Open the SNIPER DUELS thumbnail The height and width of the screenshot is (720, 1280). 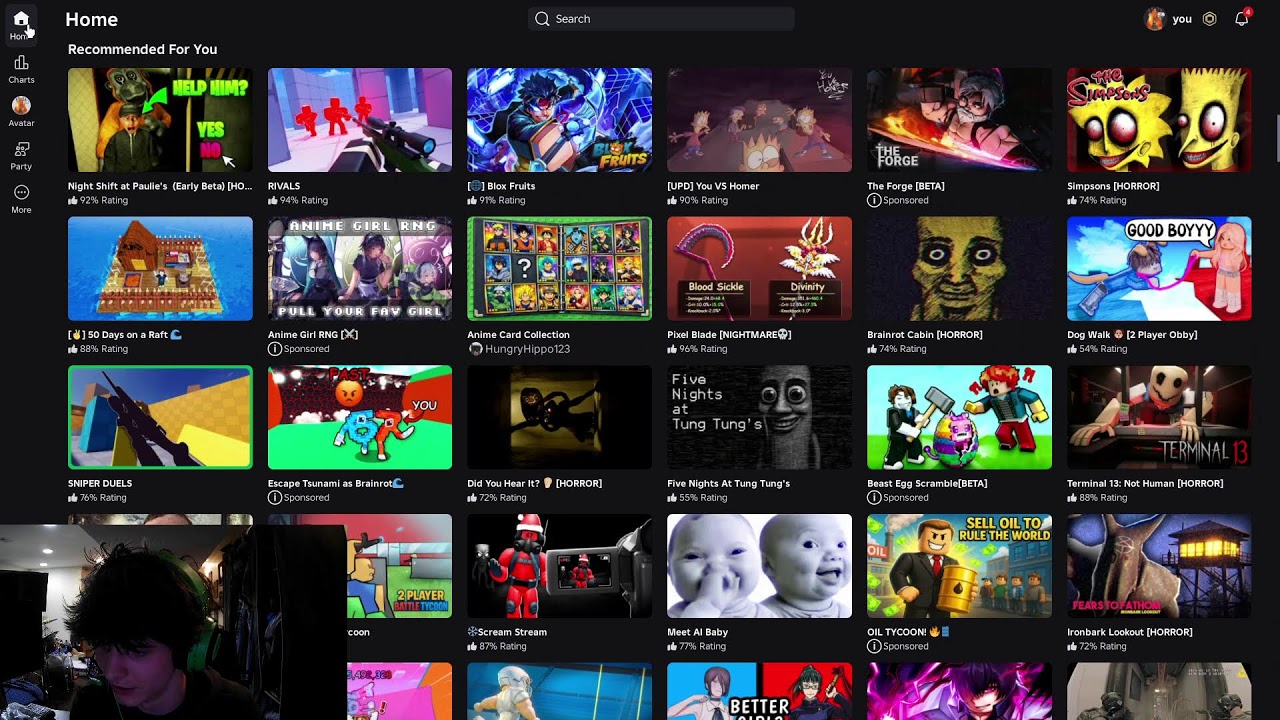tap(160, 417)
